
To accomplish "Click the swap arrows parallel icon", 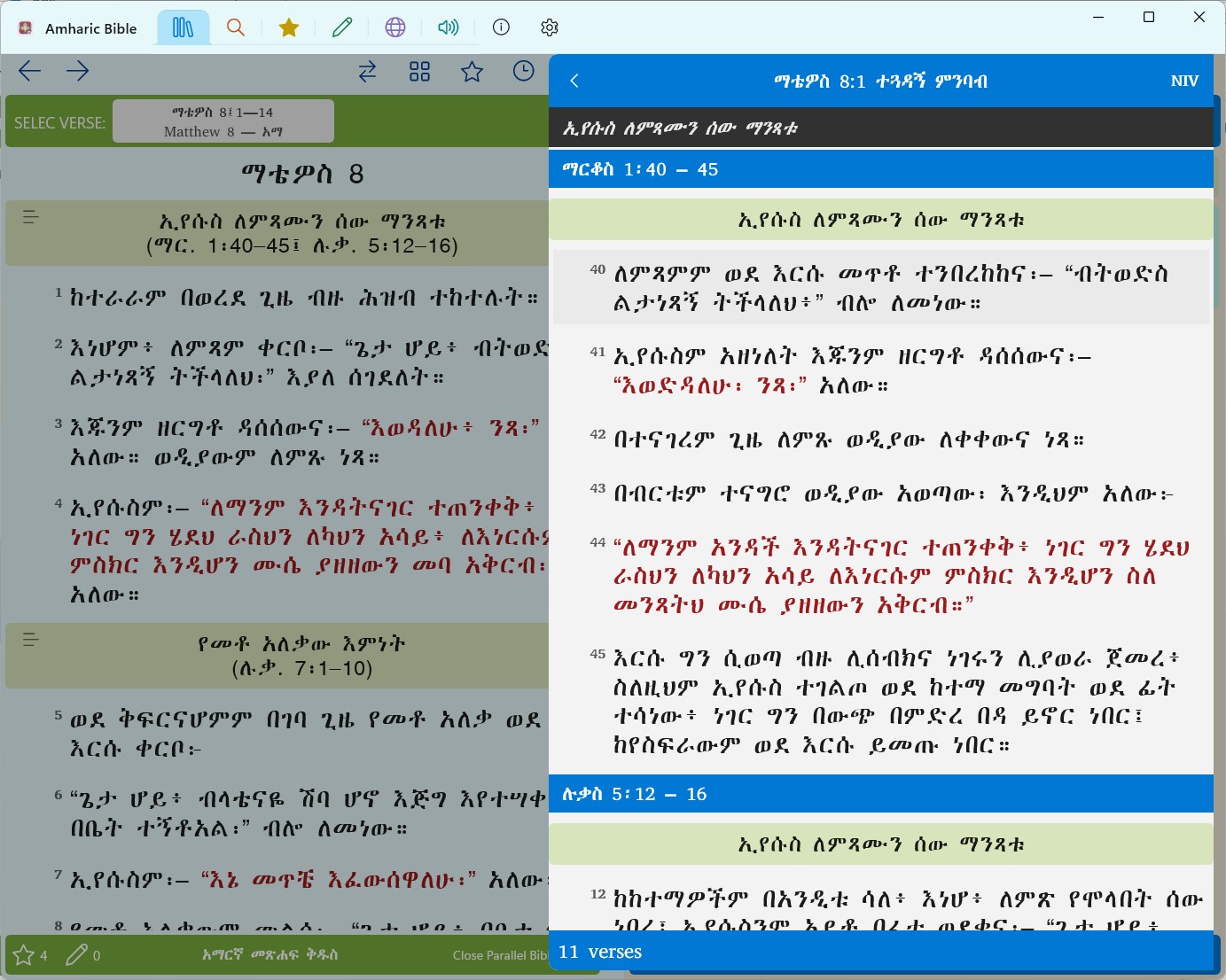I will 367,72.
